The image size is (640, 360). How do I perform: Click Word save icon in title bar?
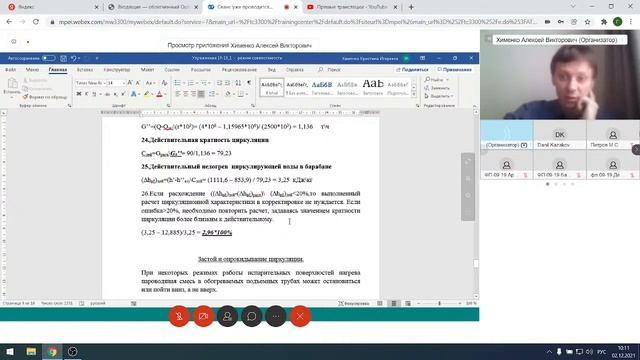pos(63,58)
